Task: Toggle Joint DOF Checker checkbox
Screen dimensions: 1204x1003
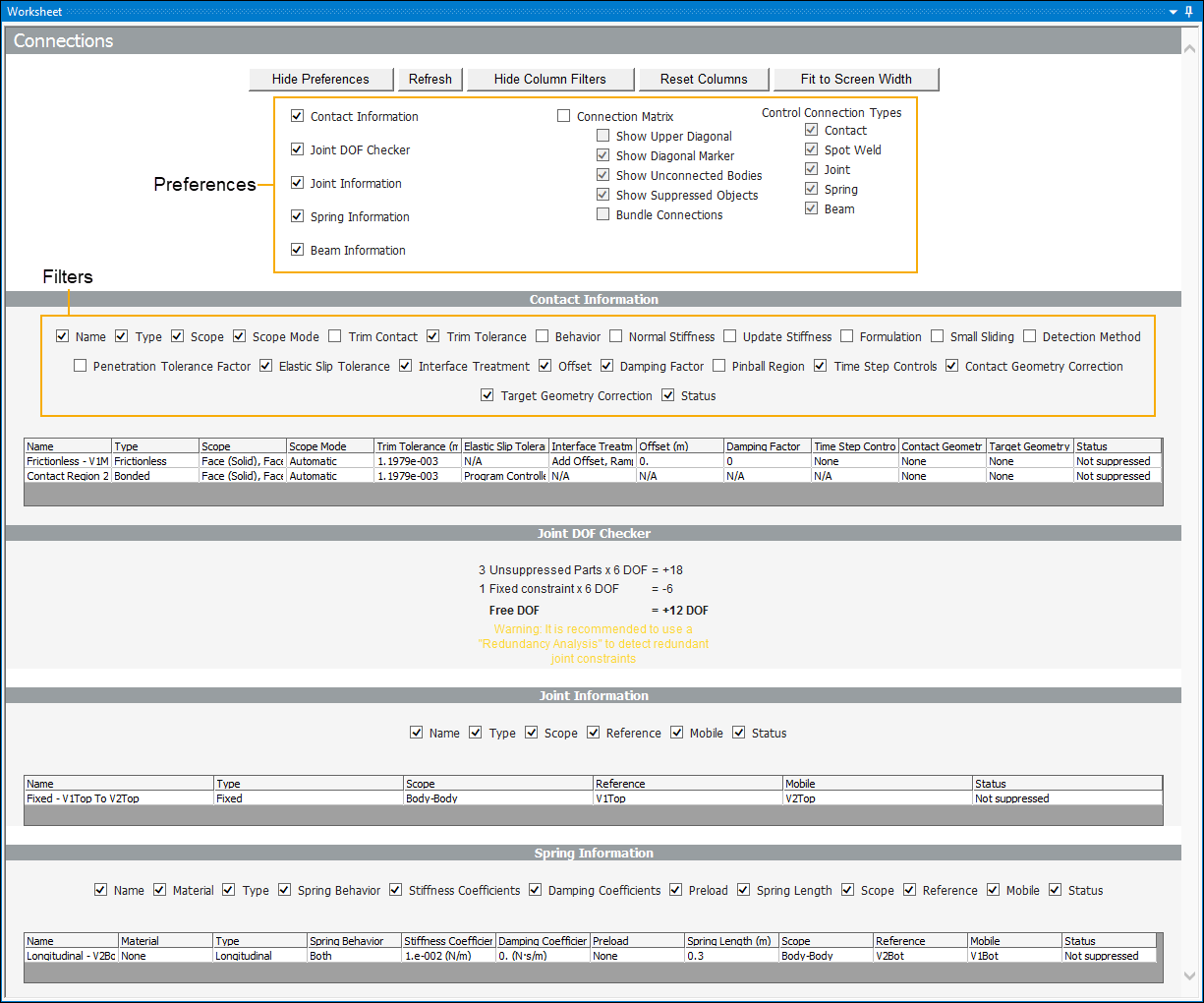Action: pyautogui.click(x=298, y=149)
